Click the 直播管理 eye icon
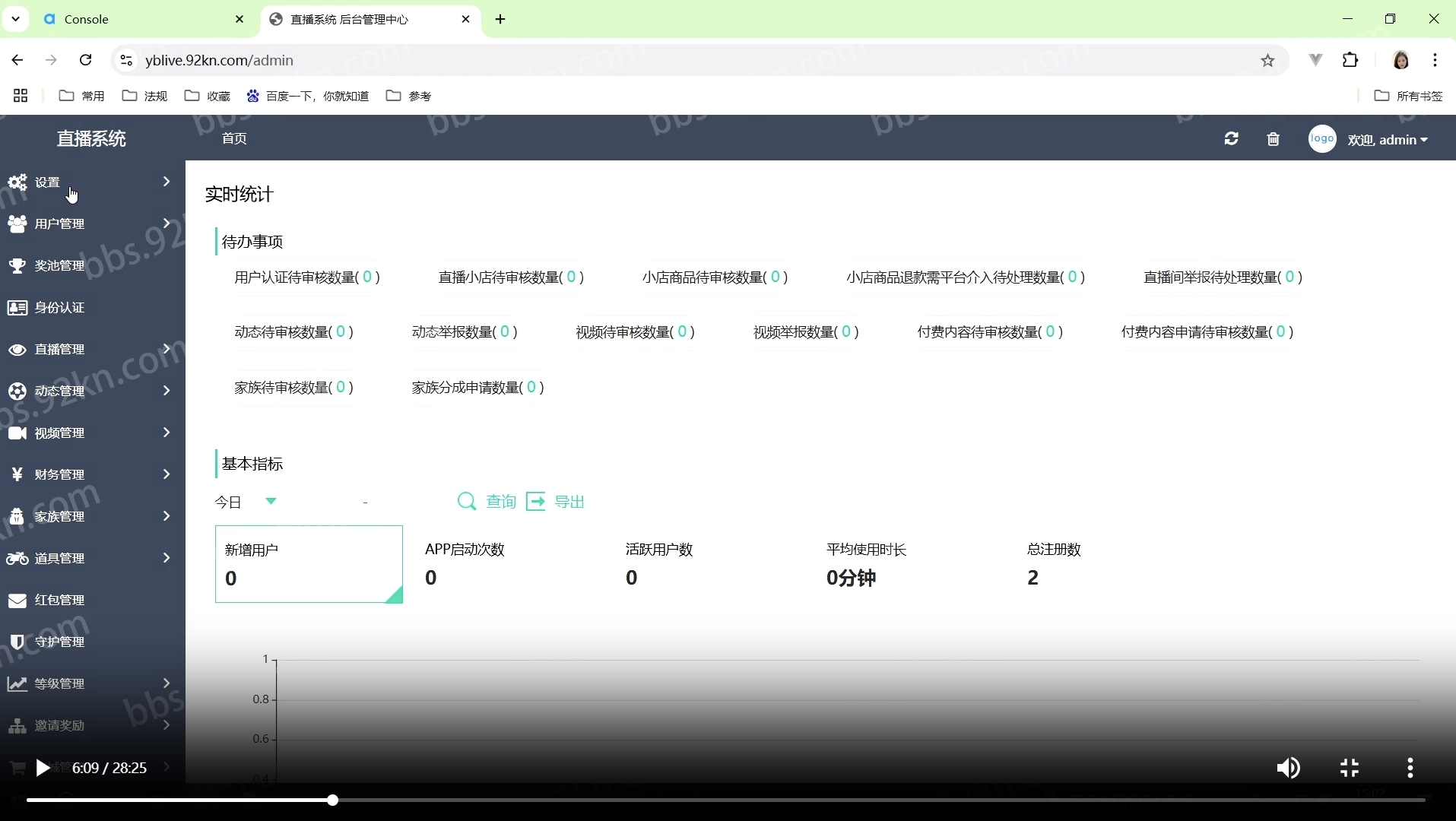This screenshot has height=821, width=1456. [17, 349]
